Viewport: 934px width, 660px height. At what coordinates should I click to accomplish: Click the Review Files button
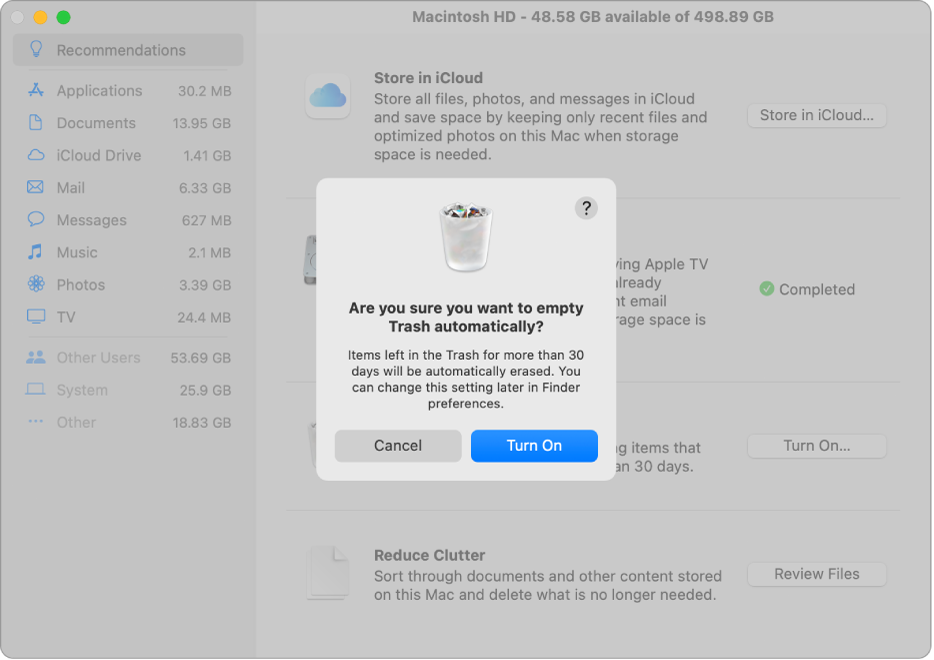pos(817,574)
